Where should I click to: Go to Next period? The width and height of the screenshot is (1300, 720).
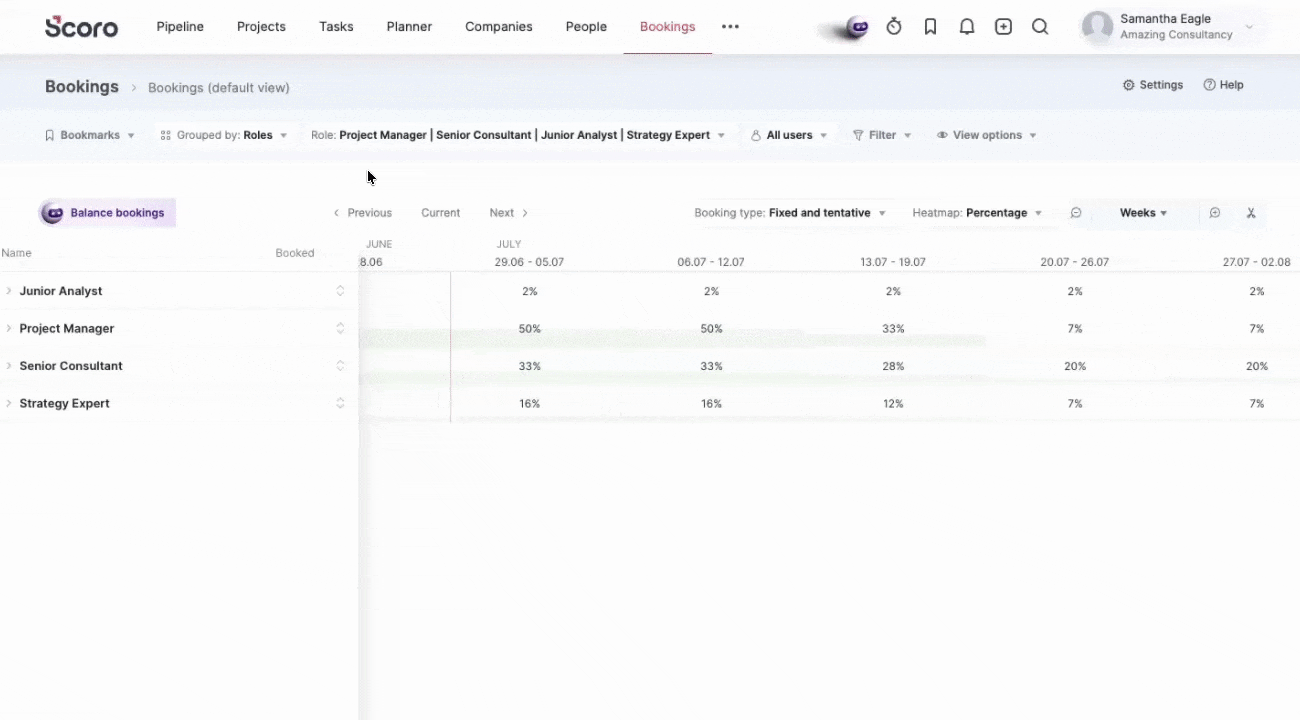pos(508,213)
